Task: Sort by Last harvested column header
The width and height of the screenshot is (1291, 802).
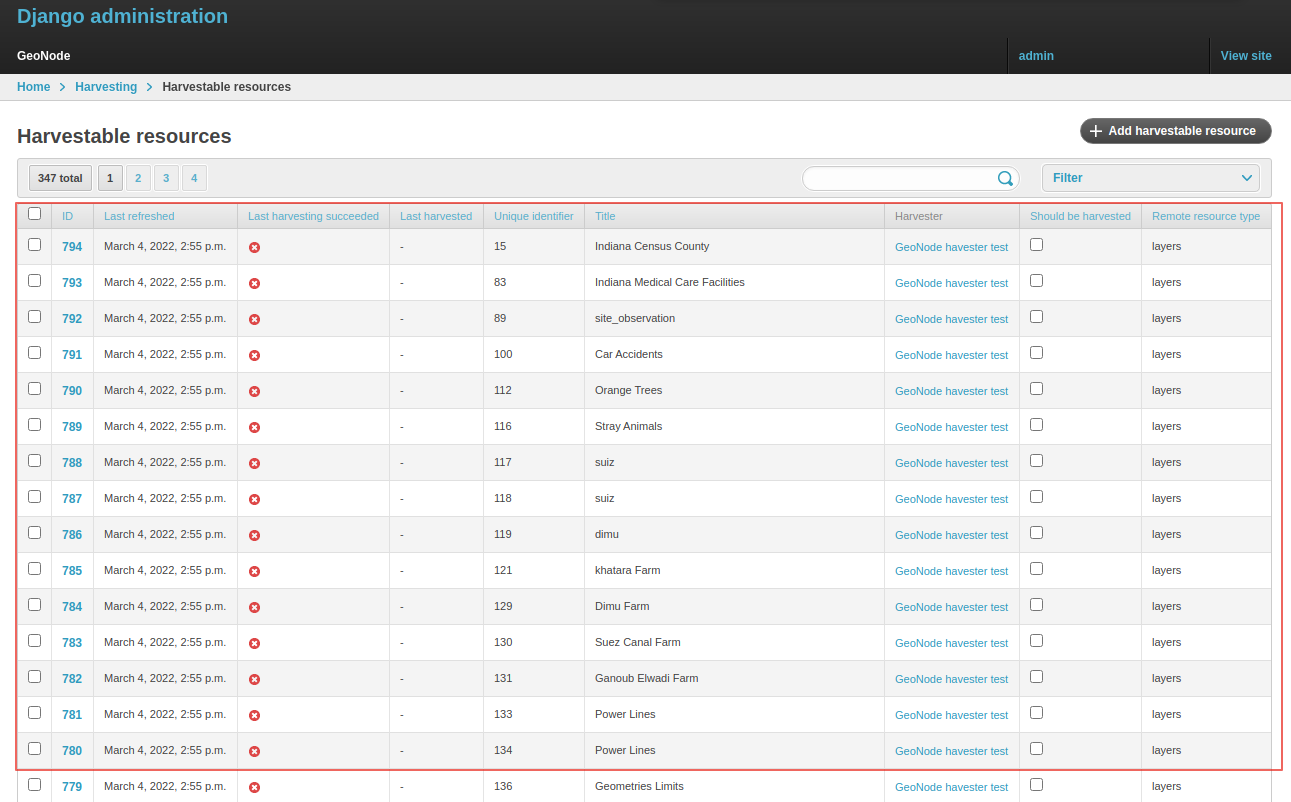Action: pos(436,216)
